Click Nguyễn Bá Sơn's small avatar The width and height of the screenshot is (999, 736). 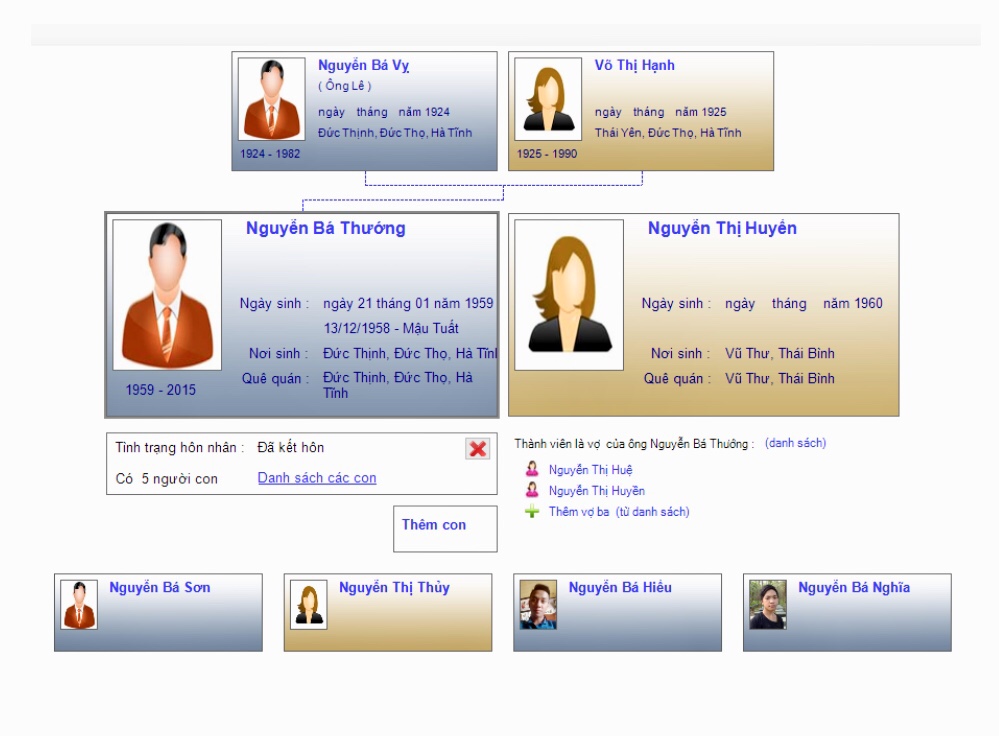[79, 605]
